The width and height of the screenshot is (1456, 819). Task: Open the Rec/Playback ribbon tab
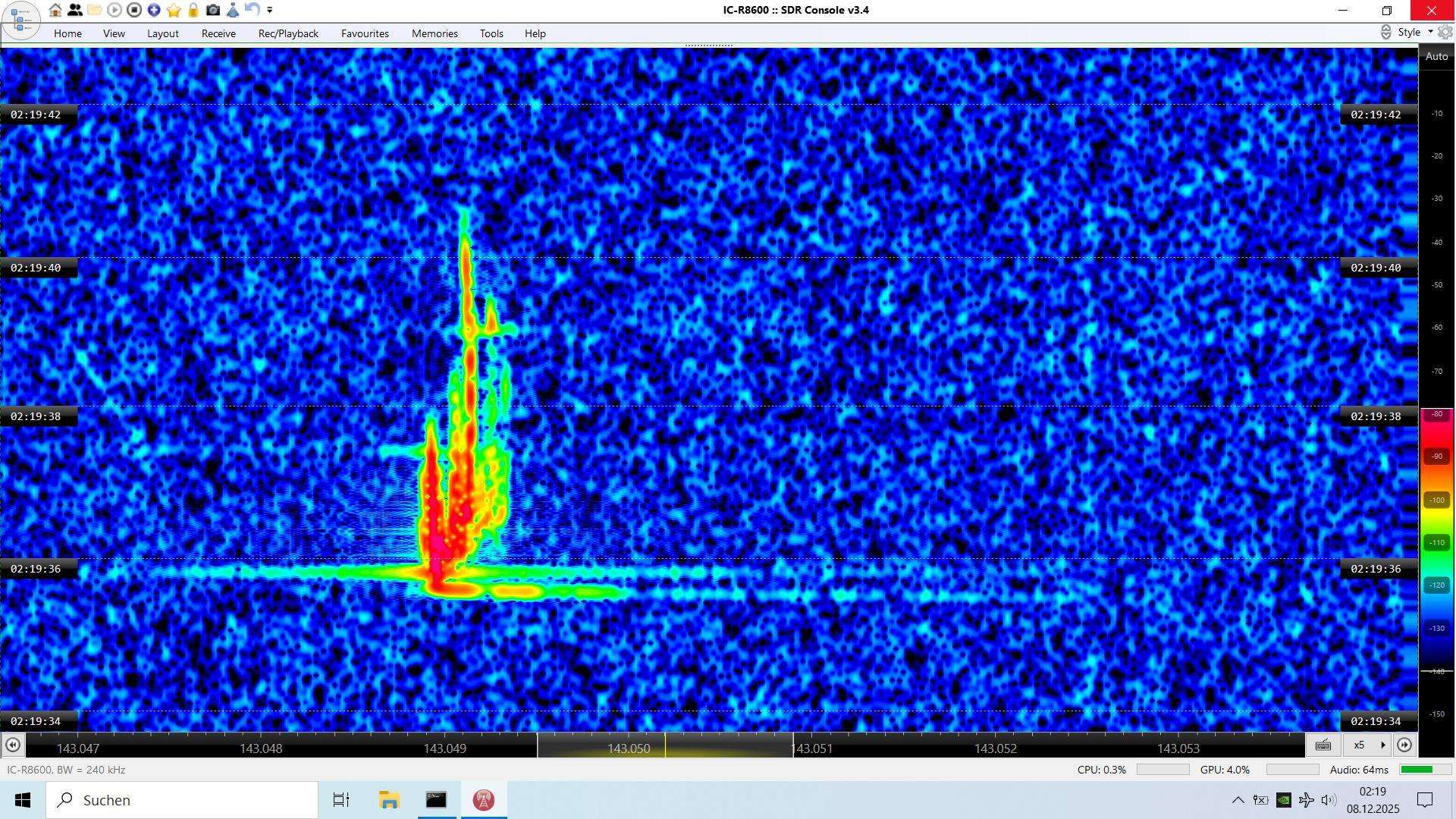pos(288,33)
